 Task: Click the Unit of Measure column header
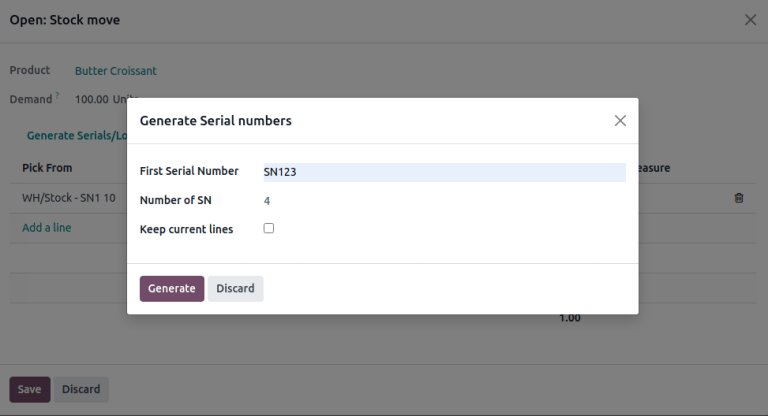652,168
